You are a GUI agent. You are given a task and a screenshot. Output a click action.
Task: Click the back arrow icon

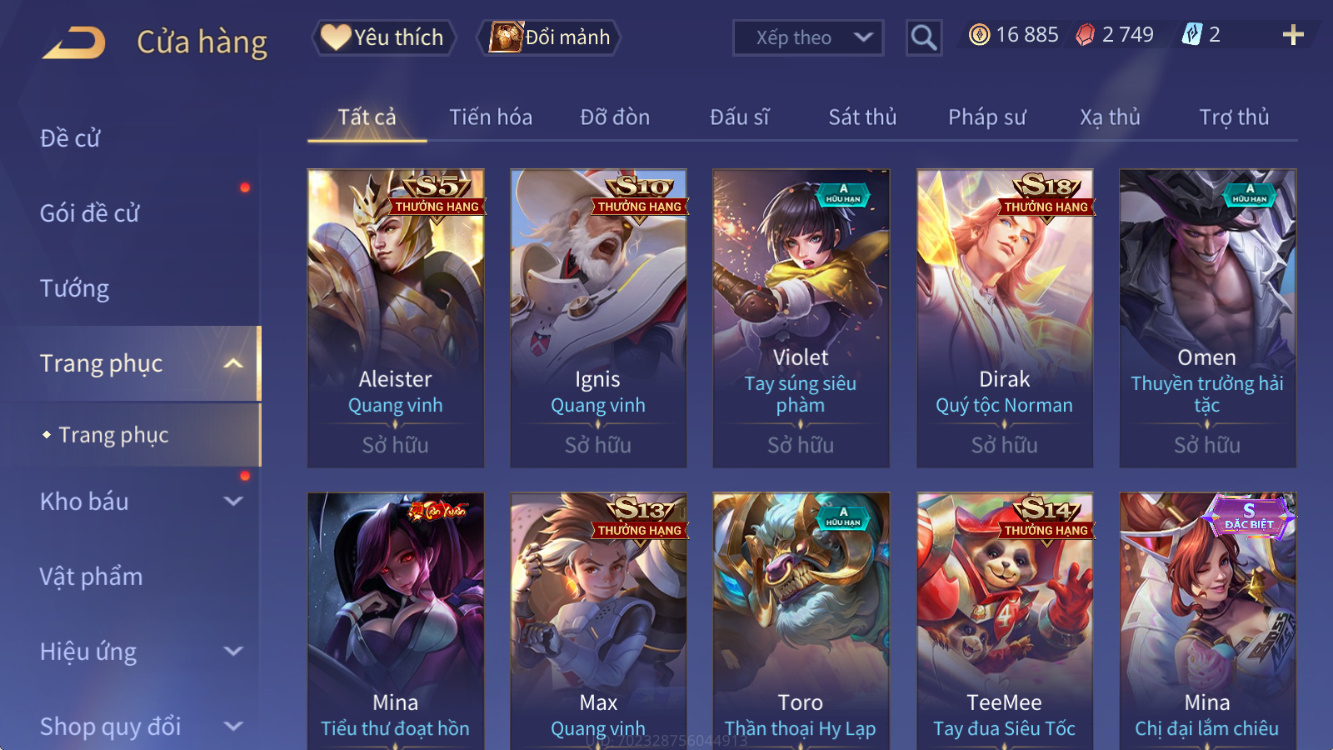coord(74,42)
